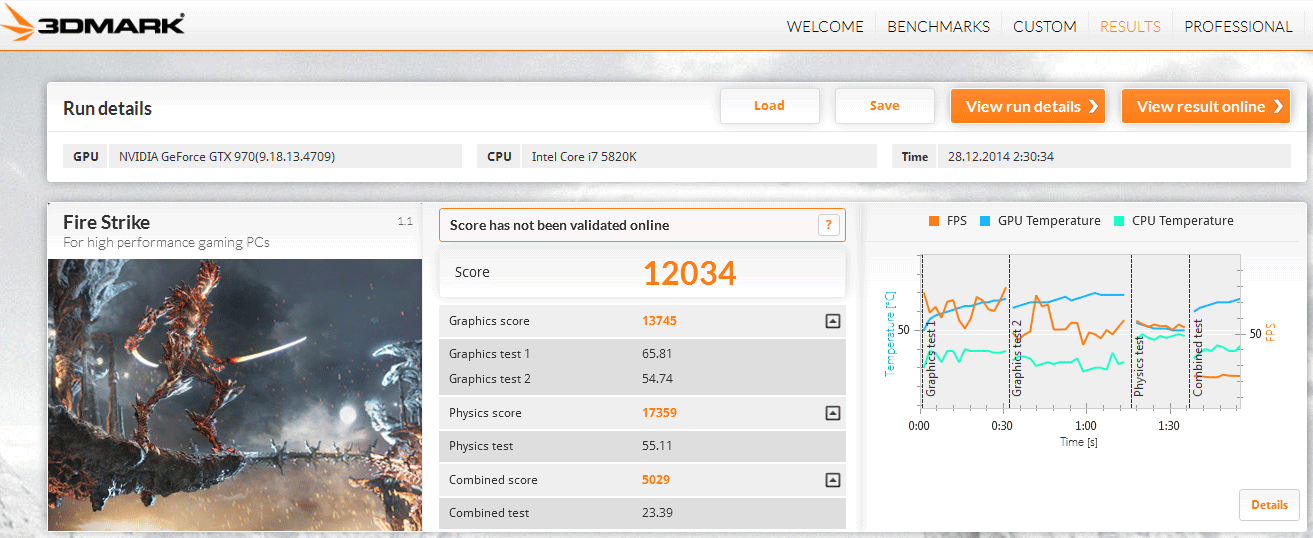Image resolution: width=1313 pixels, height=538 pixels.
Task: Click 'For high performance gaming PCs' subtitle
Action: point(166,243)
